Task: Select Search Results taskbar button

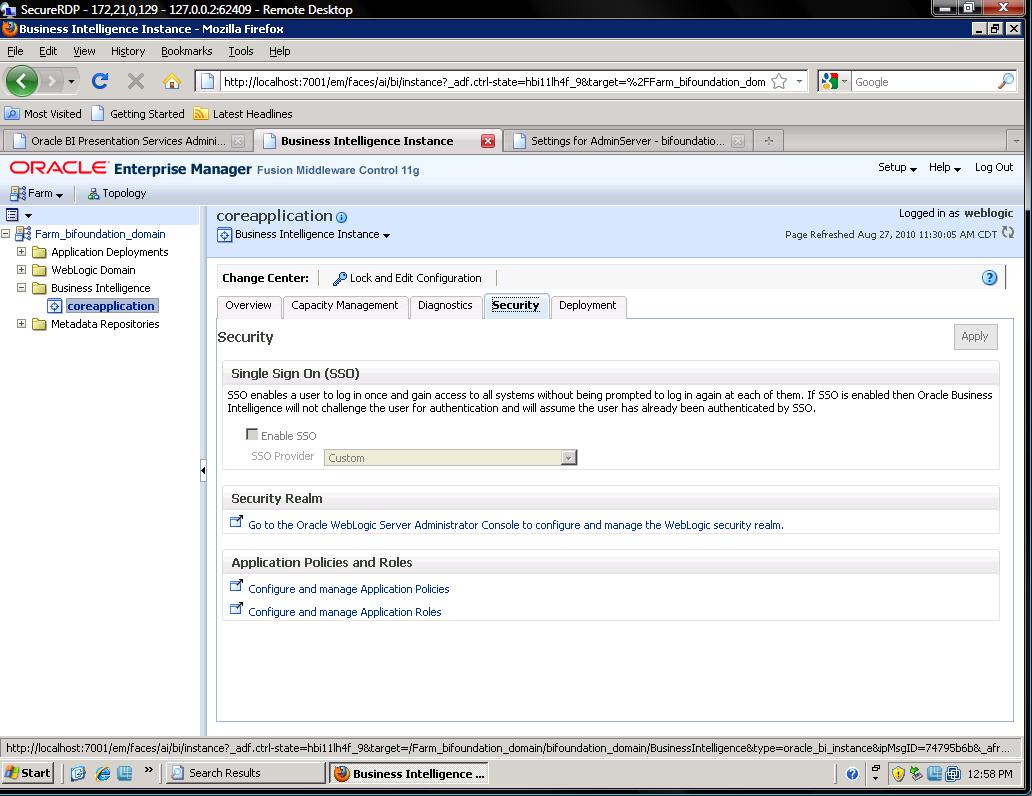Action: pos(245,773)
